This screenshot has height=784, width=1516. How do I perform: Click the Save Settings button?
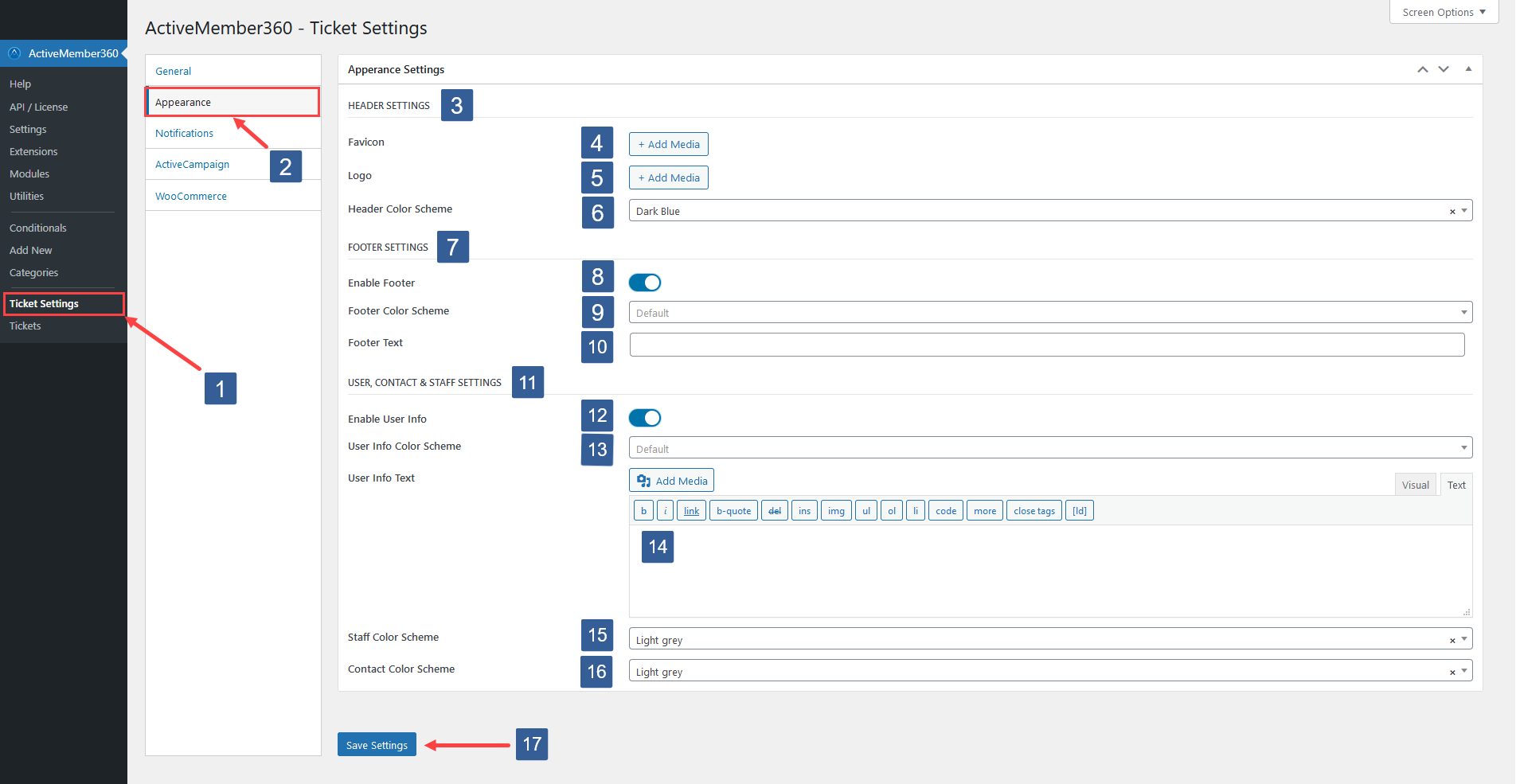pos(377,744)
